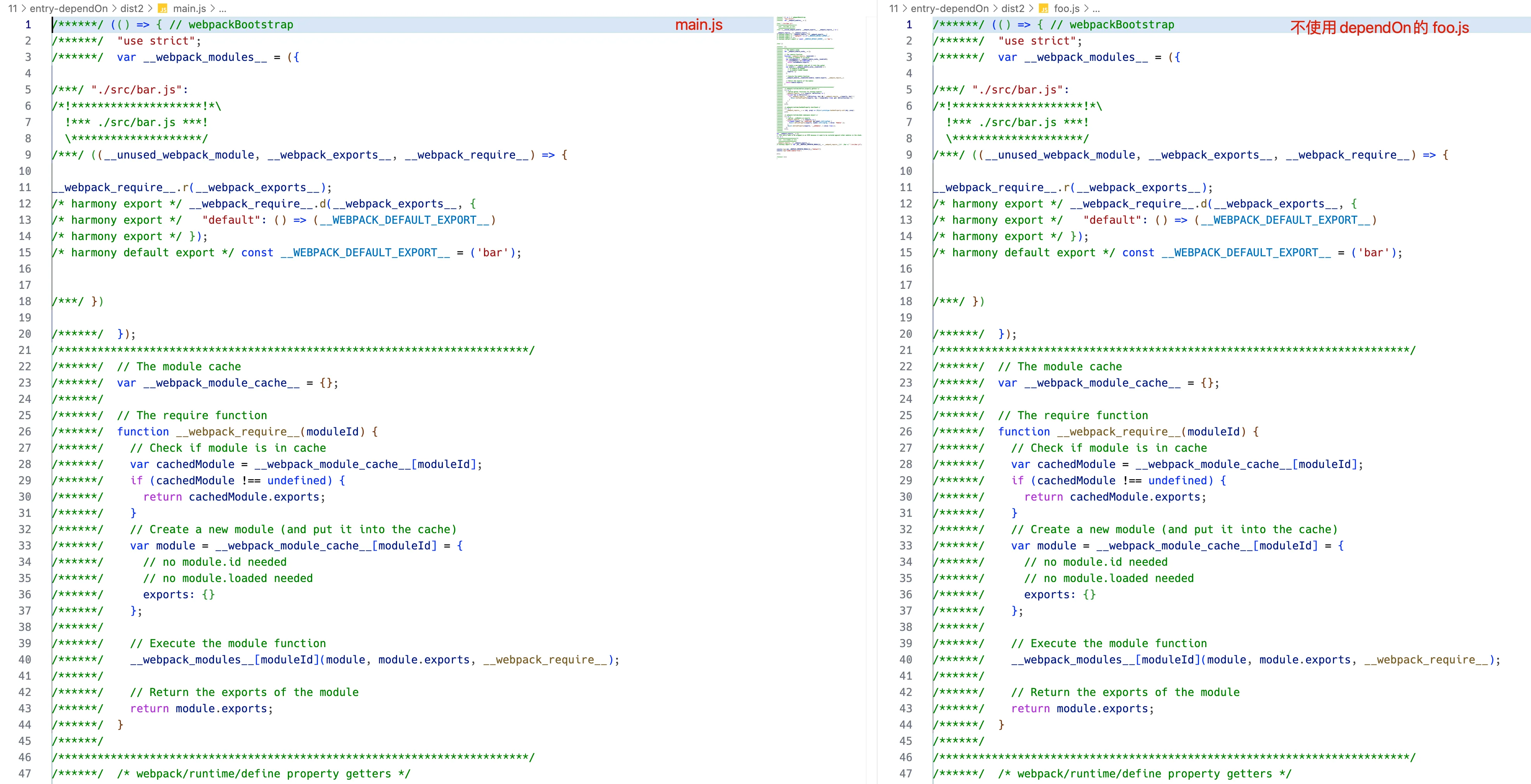Click "// The module cache" comment in main.js
This screenshot has width=1531, height=784.
coord(179,366)
